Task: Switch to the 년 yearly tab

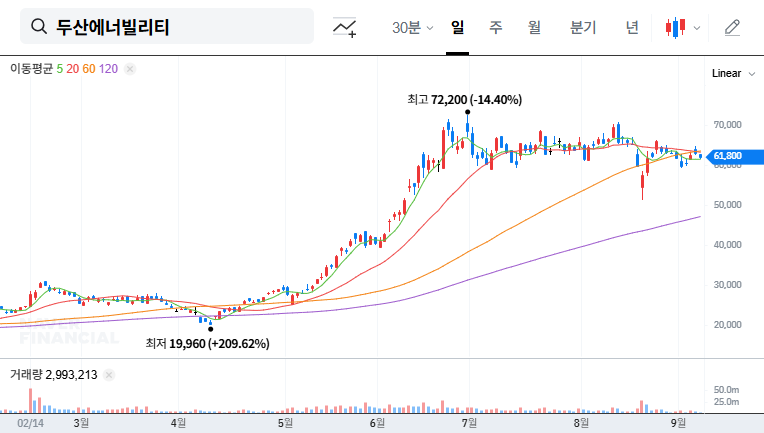Action: [632, 27]
